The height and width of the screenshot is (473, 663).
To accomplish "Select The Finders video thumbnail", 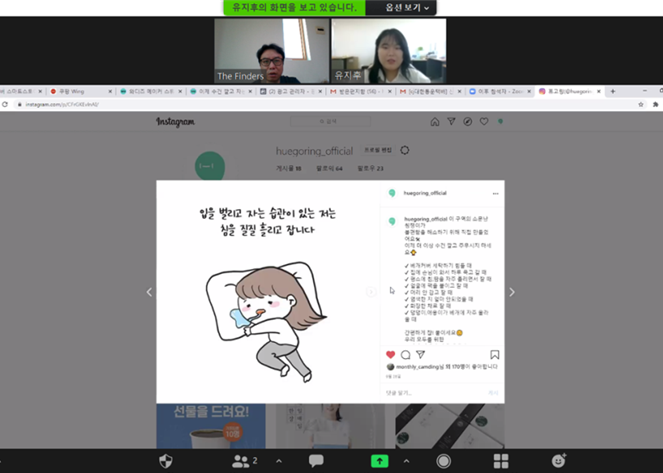I will coord(271,51).
